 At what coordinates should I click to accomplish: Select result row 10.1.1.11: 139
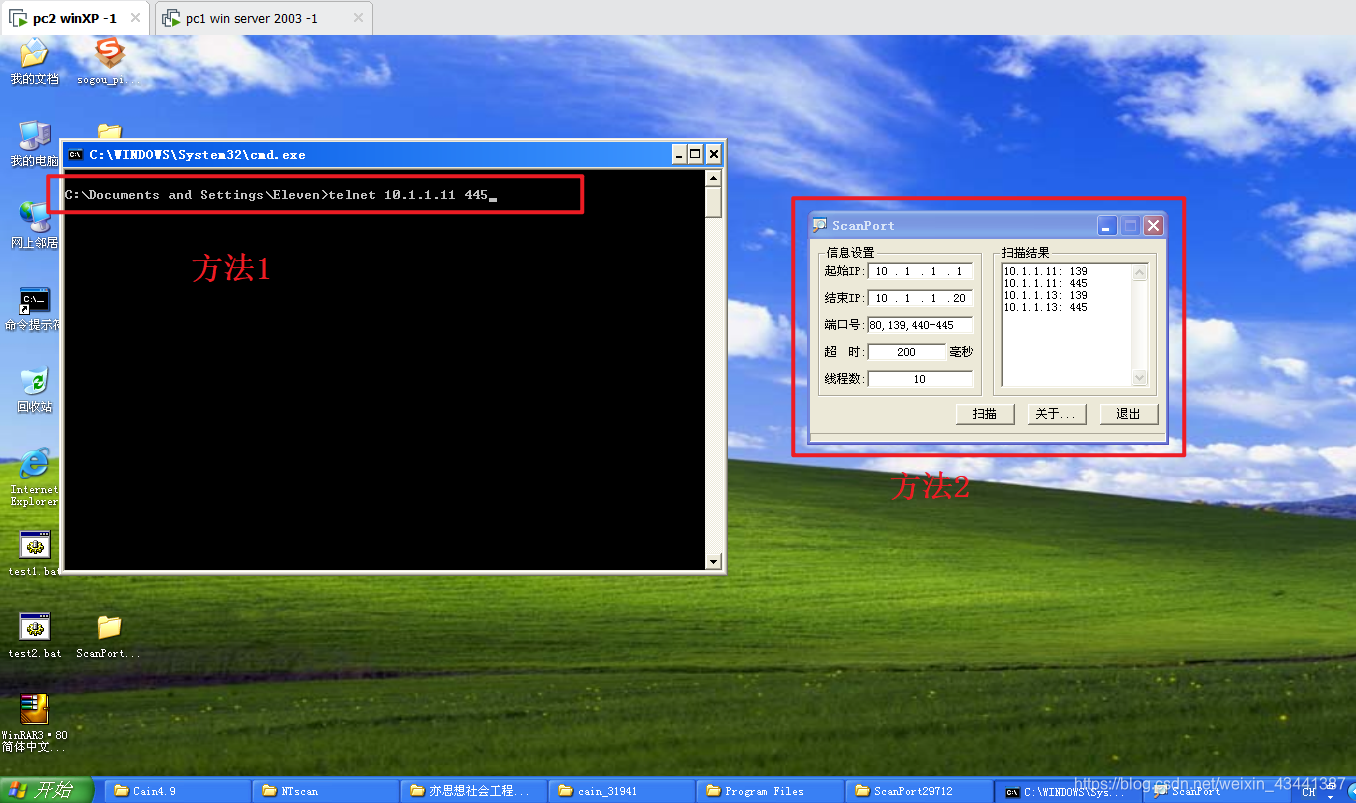1045,271
